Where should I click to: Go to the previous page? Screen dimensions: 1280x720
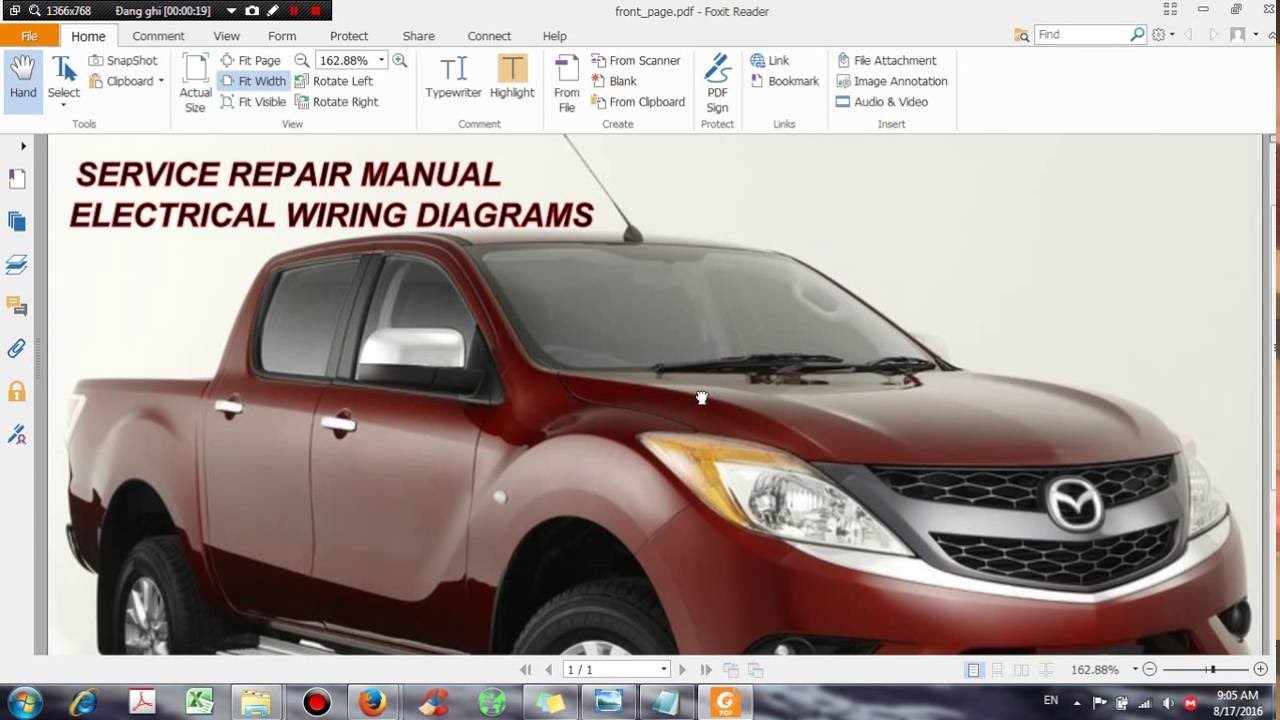click(x=548, y=669)
